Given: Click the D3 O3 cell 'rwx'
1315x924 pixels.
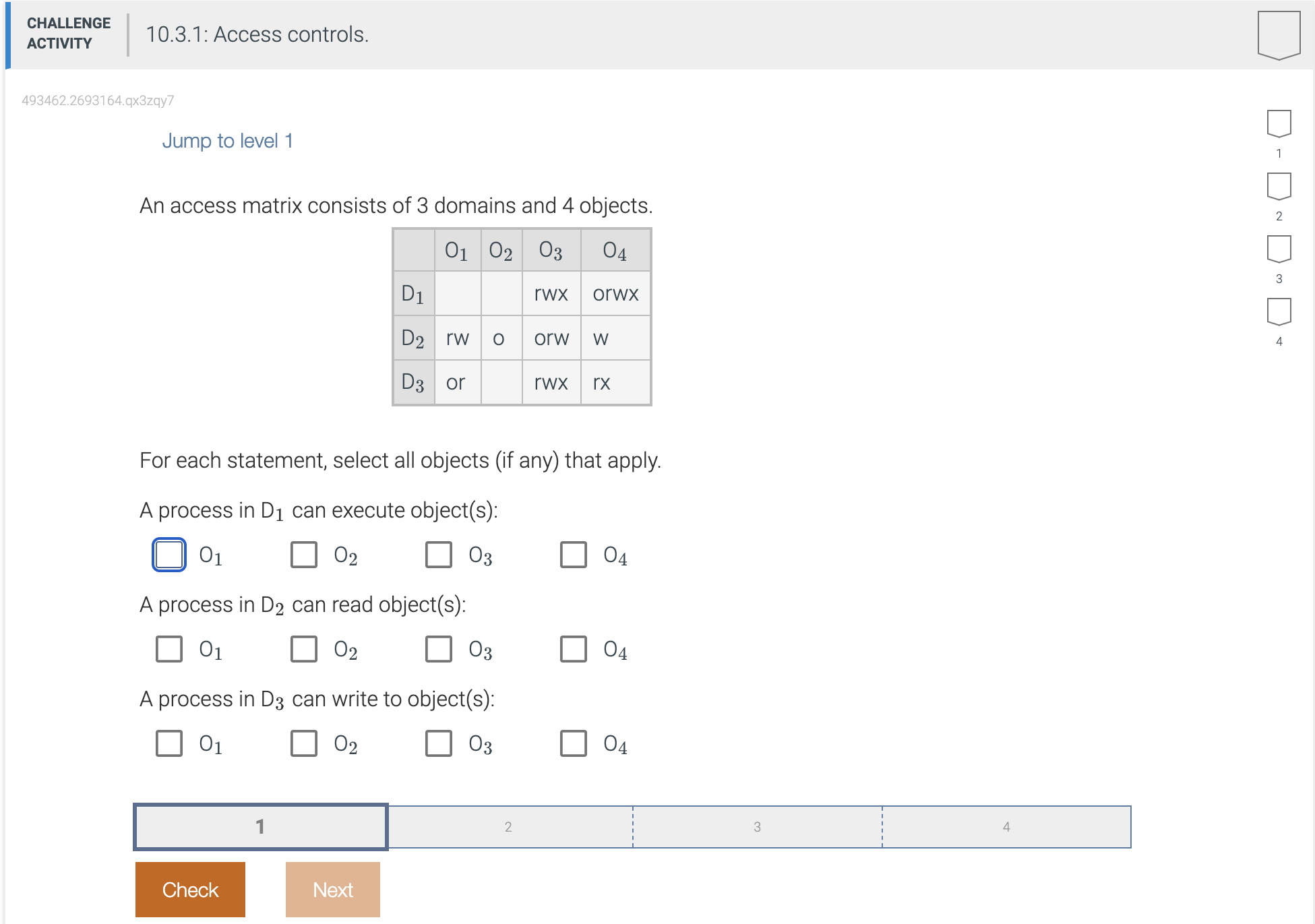Looking at the screenshot, I should tap(551, 382).
